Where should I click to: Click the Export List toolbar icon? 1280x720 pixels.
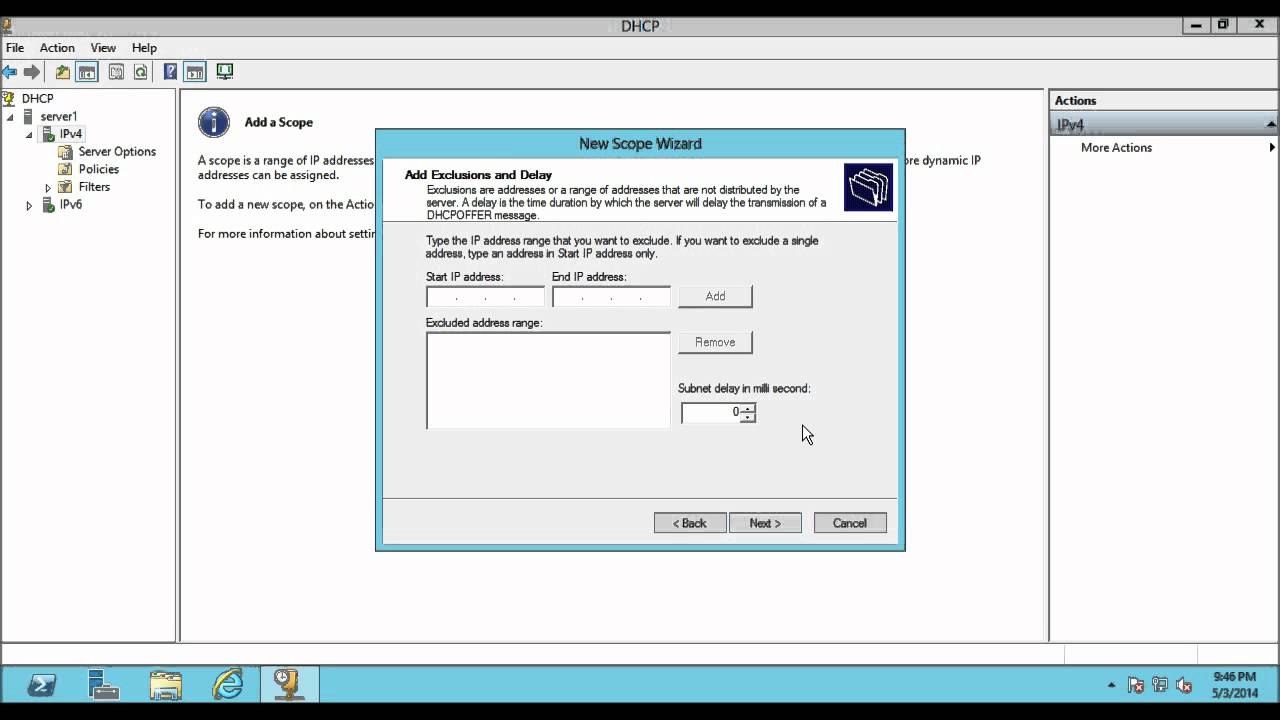(116, 72)
